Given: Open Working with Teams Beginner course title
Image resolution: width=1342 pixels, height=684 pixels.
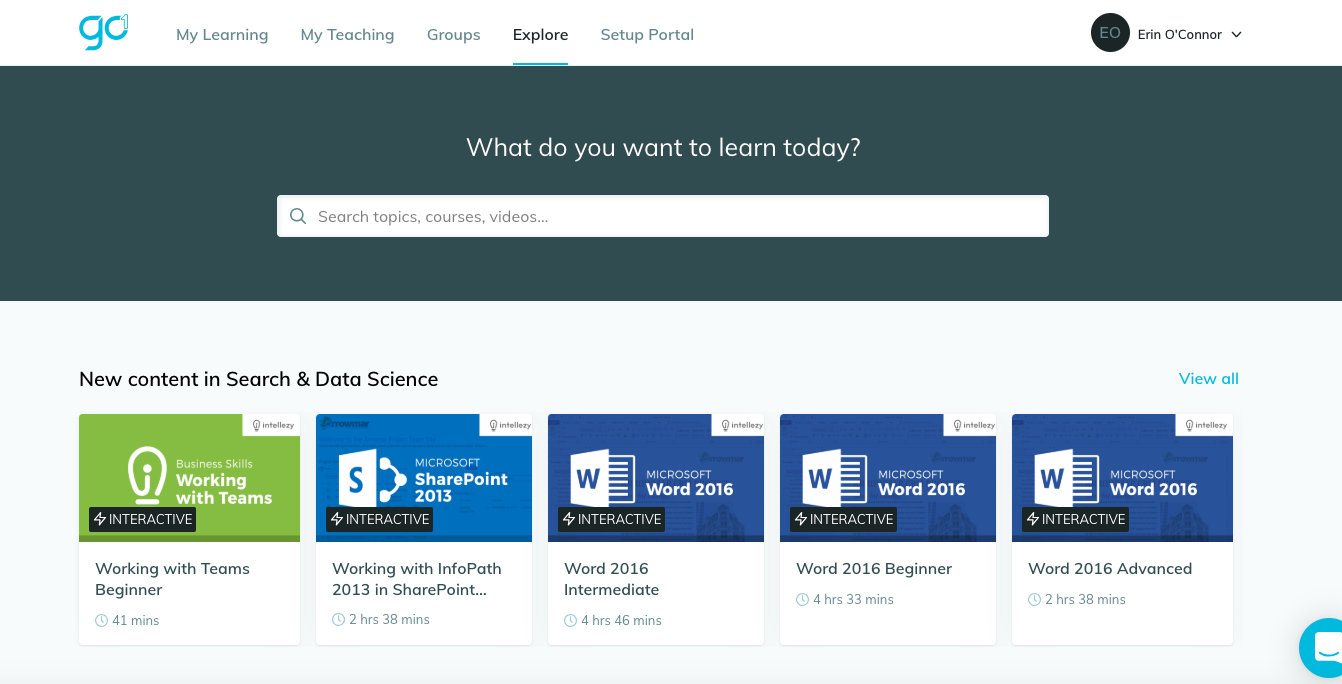Looking at the screenshot, I should (172, 579).
